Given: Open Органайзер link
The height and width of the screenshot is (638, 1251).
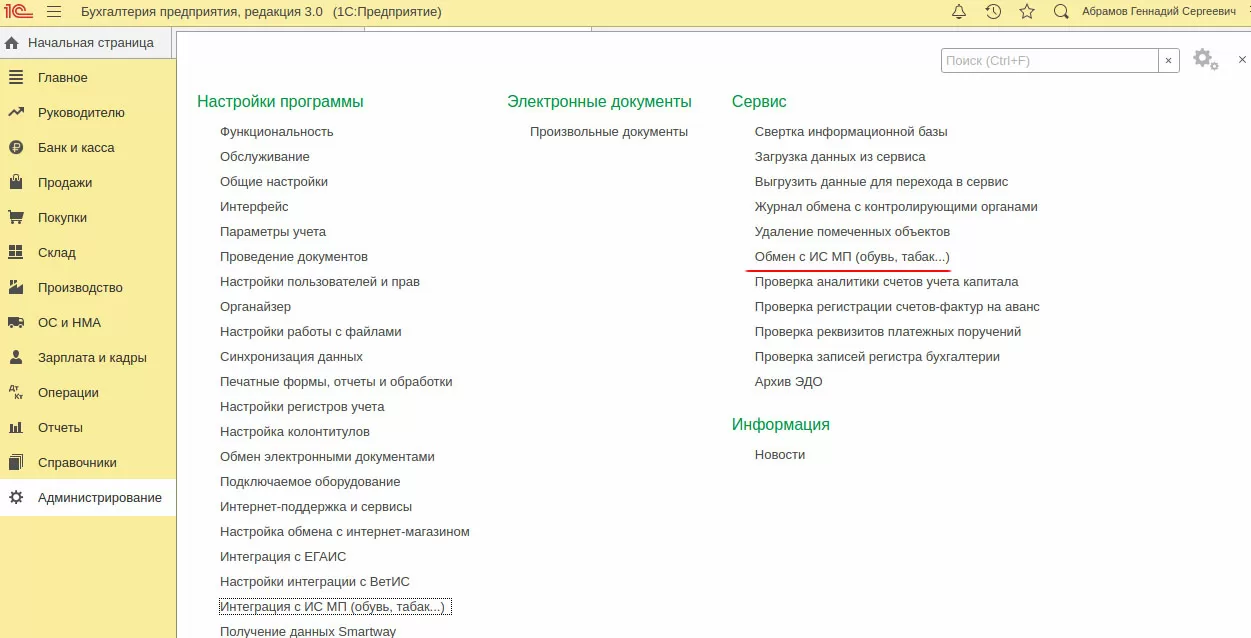Looking at the screenshot, I should [256, 307].
